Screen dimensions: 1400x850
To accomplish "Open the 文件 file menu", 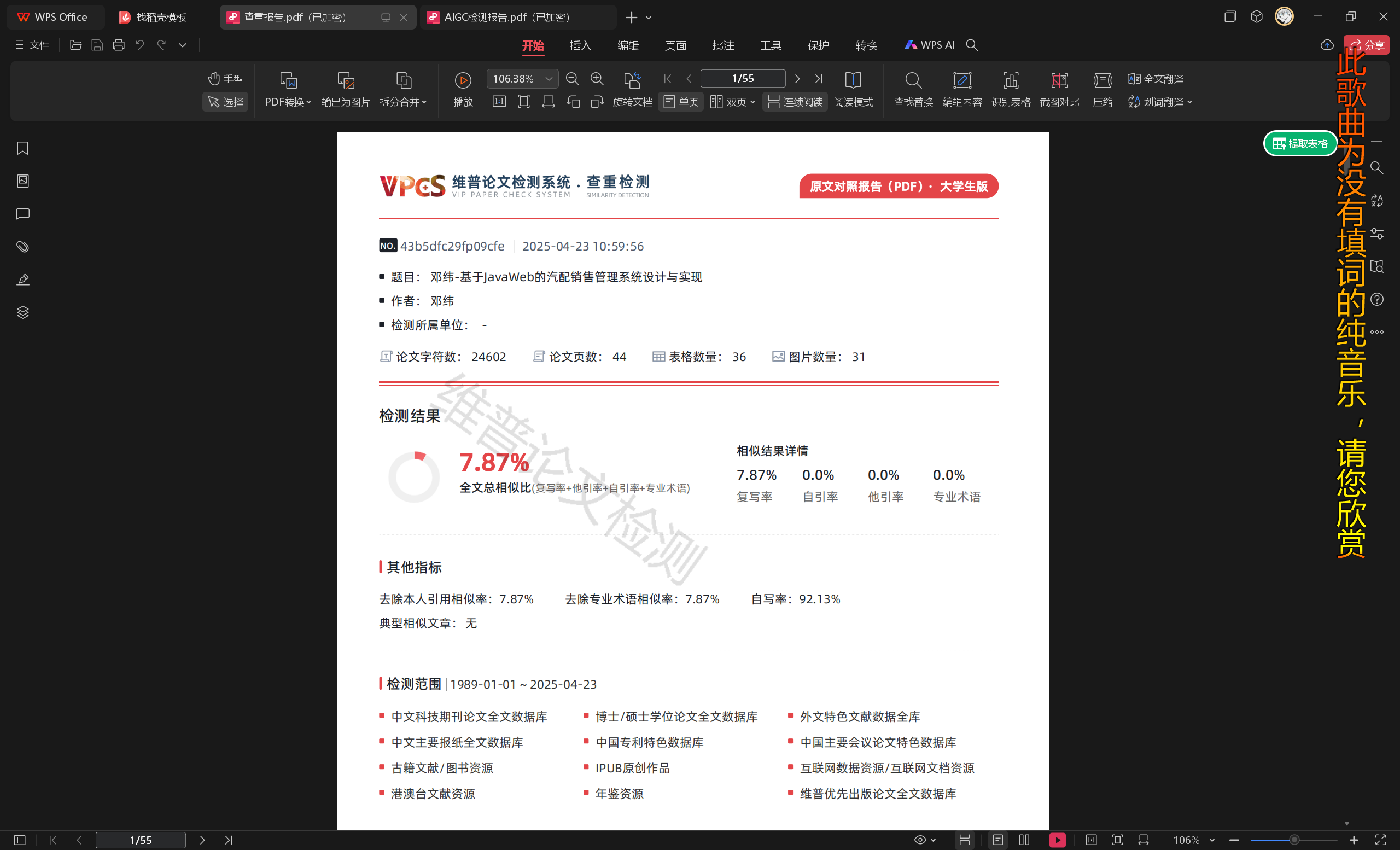I will pyautogui.click(x=33, y=45).
